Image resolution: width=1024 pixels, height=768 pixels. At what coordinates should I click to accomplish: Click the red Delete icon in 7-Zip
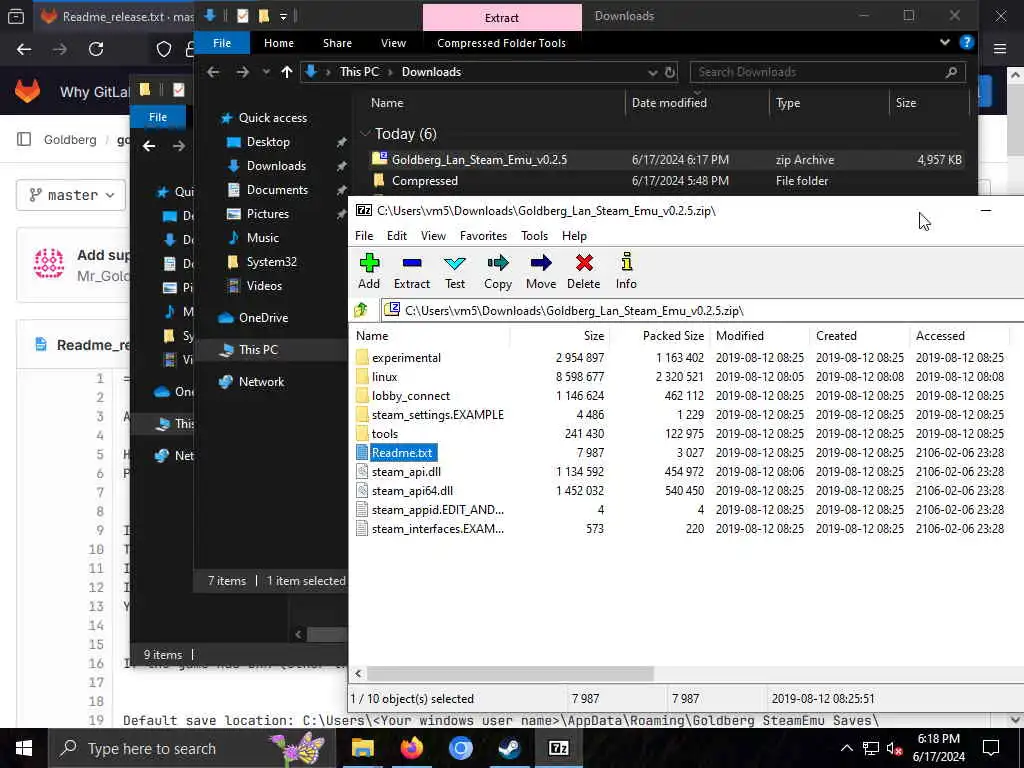click(x=583, y=272)
